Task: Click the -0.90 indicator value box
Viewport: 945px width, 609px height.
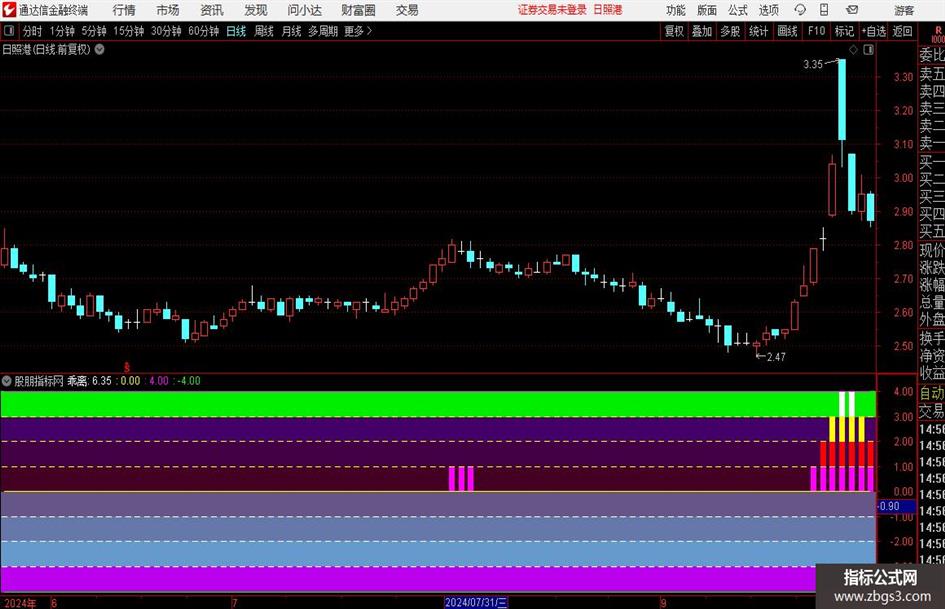Action: pos(896,506)
